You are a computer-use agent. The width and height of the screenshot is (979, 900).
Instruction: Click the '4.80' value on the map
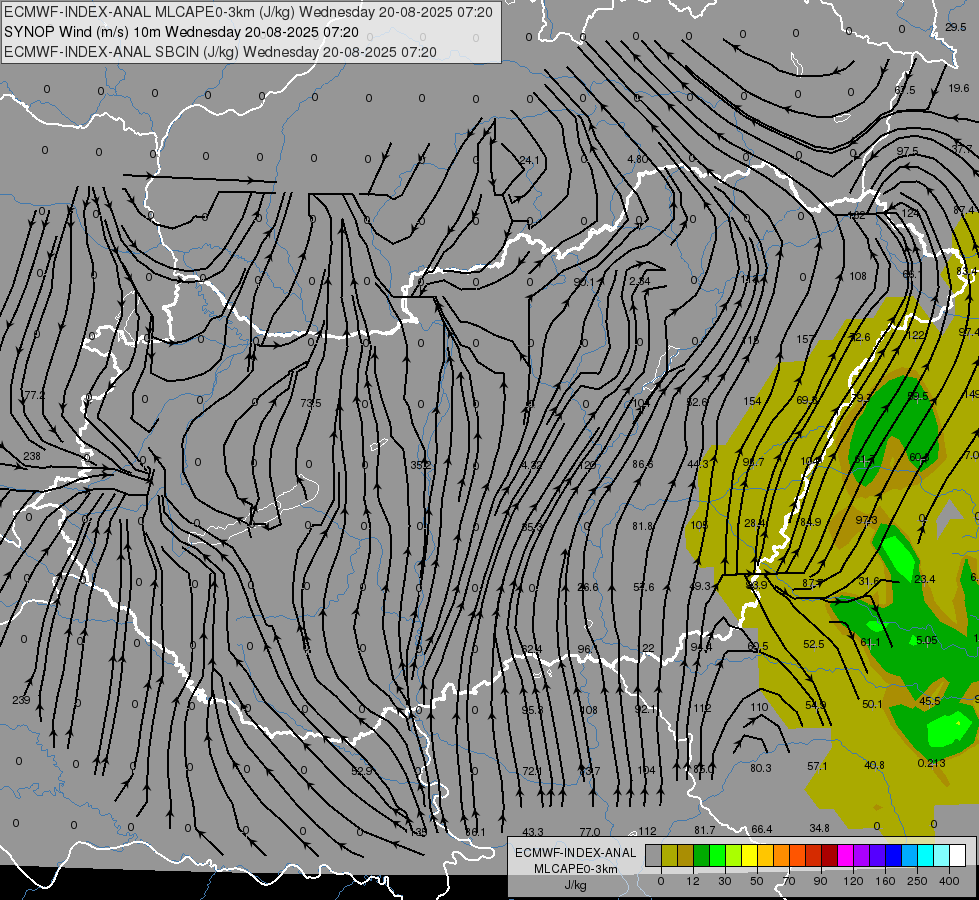(637, 159)
